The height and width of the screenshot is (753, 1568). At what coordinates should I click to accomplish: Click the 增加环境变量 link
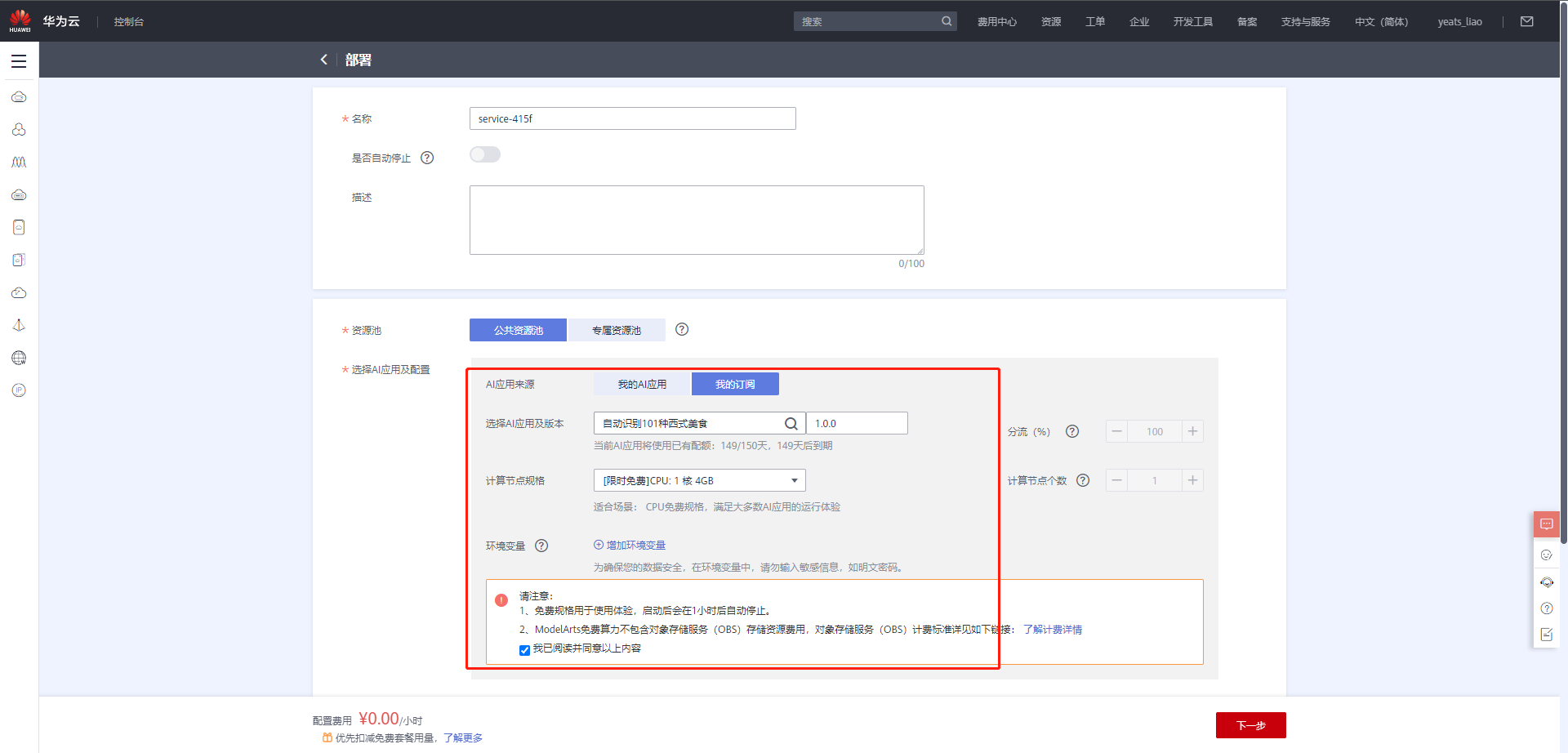click(x=630, y=545)
